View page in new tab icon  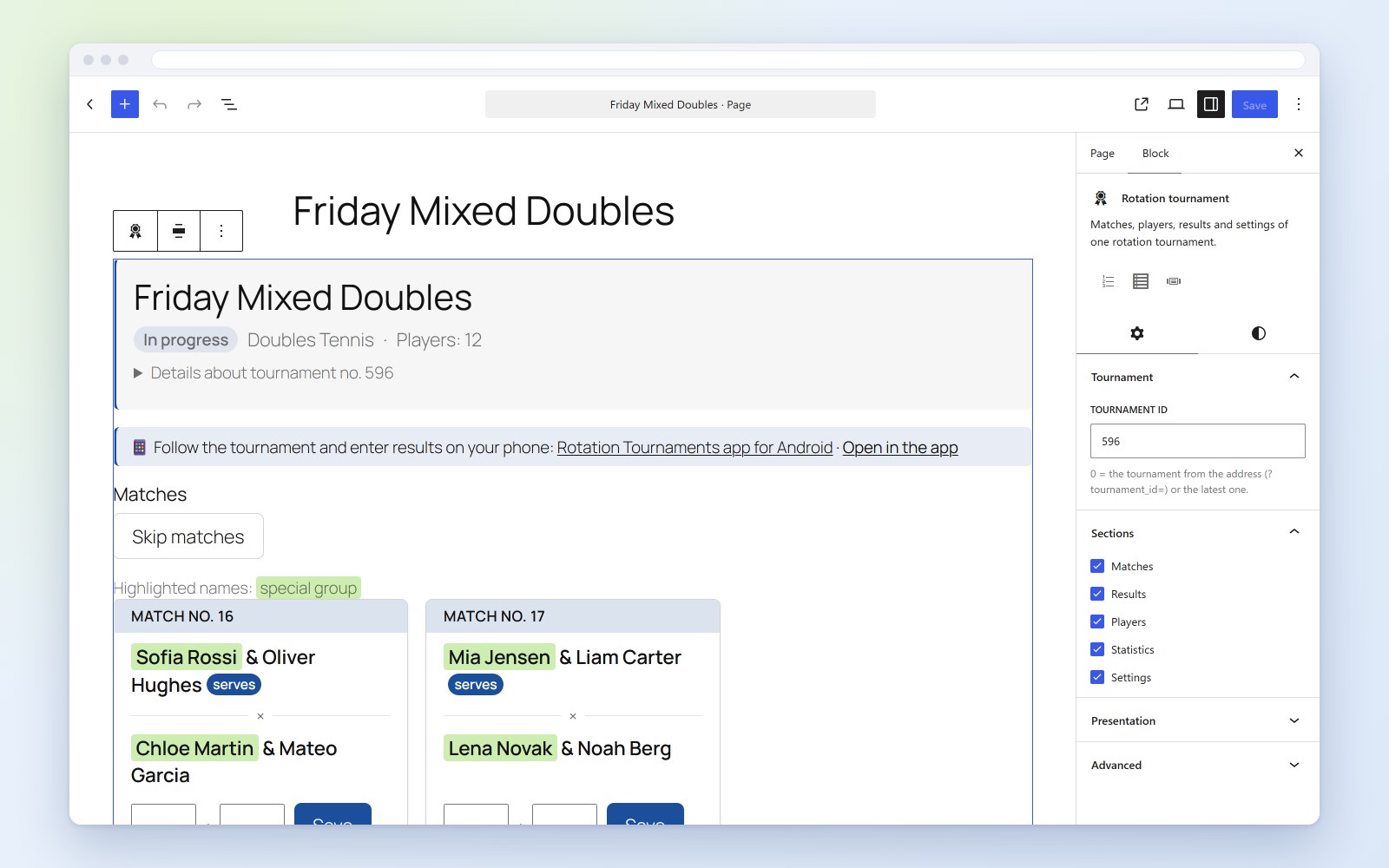pyautogui.click(x=1142, y=104)
